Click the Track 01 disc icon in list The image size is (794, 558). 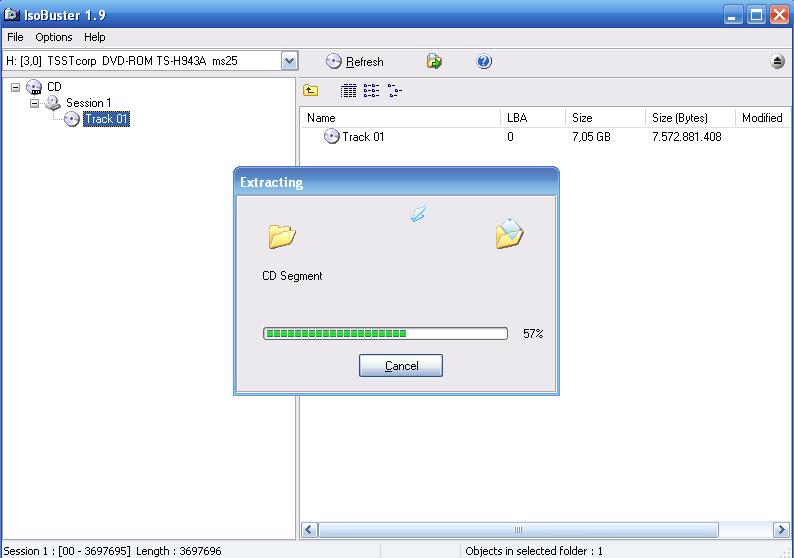pyautogui.click(x=332, y=136)
